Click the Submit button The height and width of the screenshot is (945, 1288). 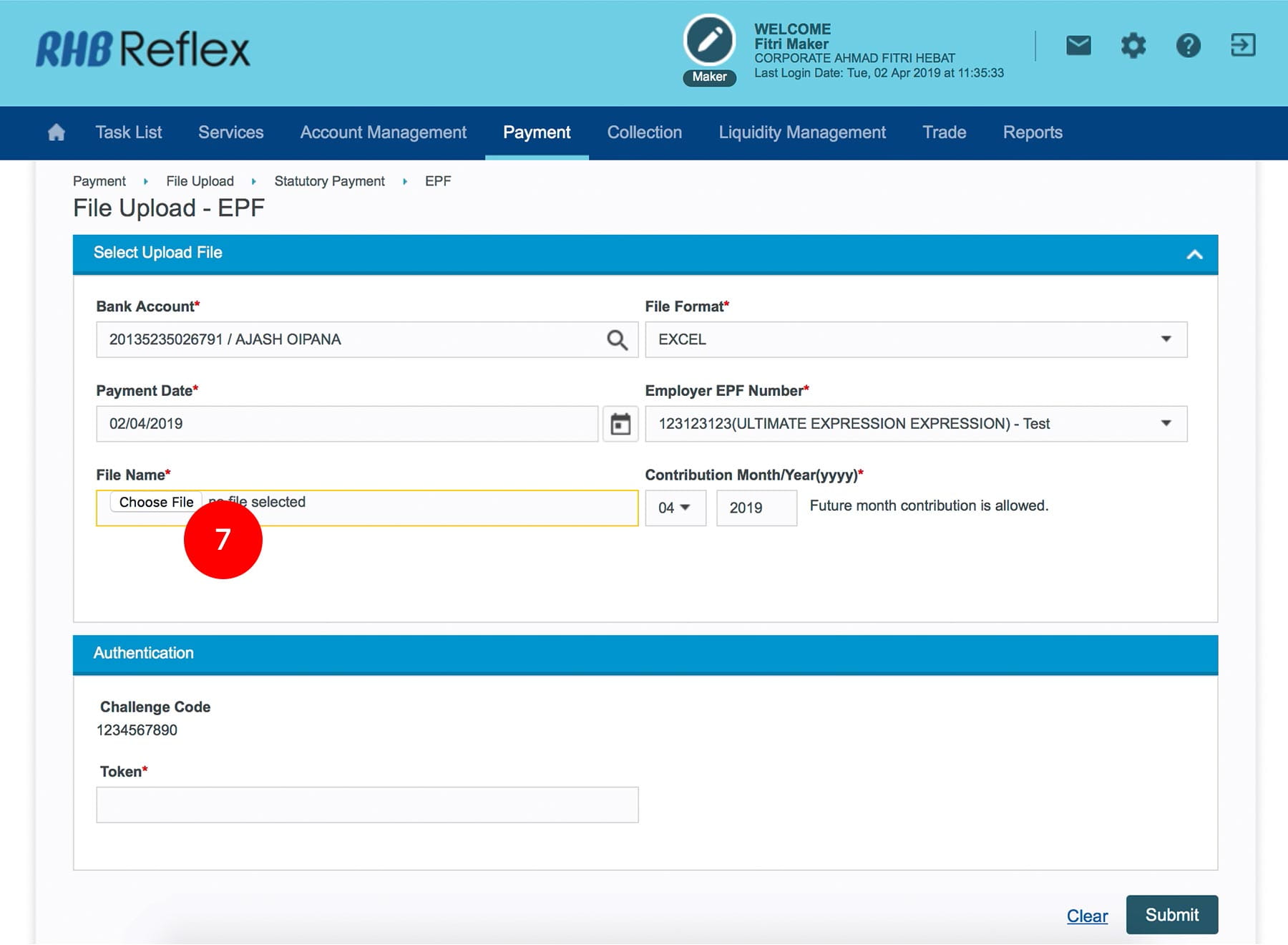pos(1171,915)
